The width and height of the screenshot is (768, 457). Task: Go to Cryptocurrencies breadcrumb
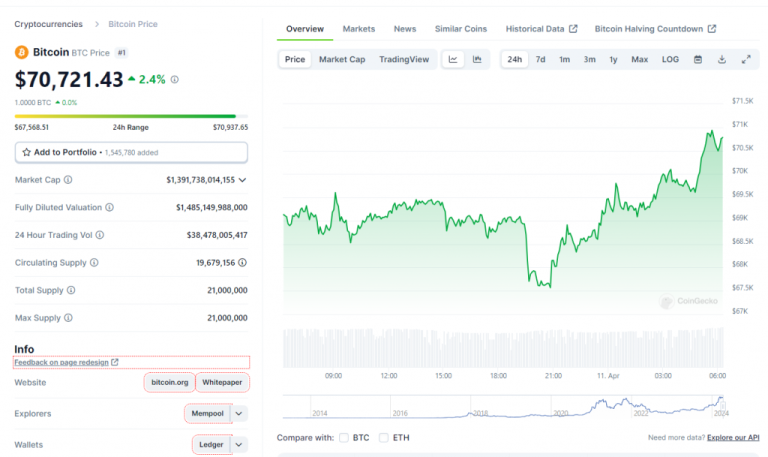pyautogui.click(x=48, y=24)
